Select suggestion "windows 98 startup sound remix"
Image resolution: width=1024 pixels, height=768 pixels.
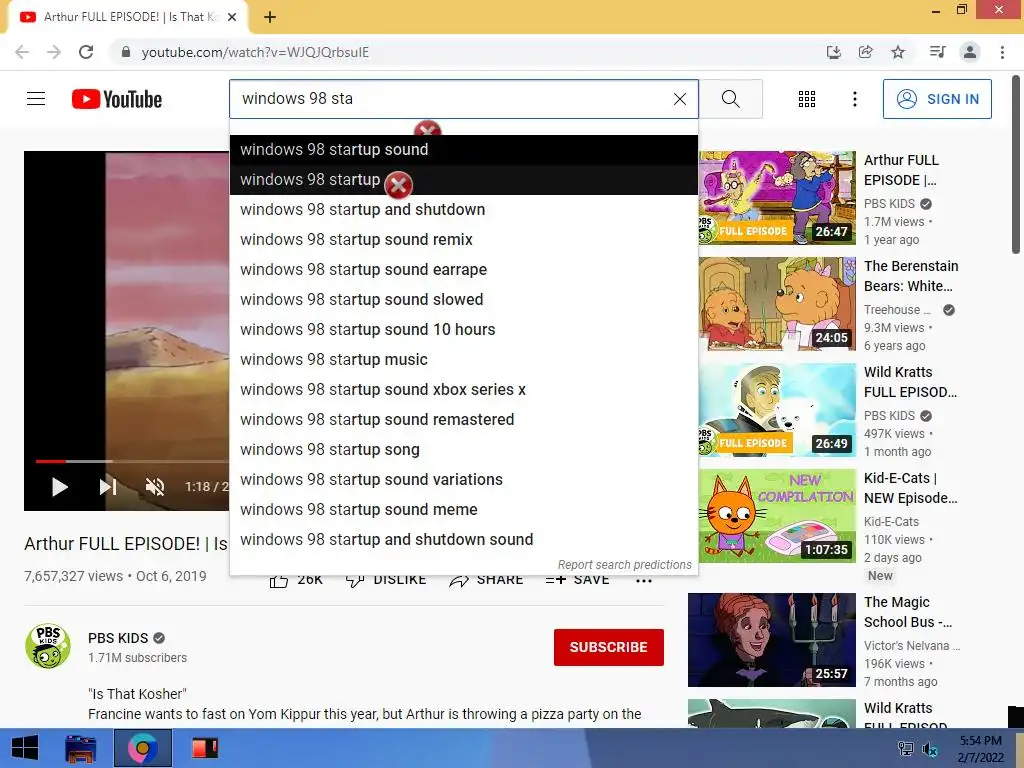pos(464,240)
